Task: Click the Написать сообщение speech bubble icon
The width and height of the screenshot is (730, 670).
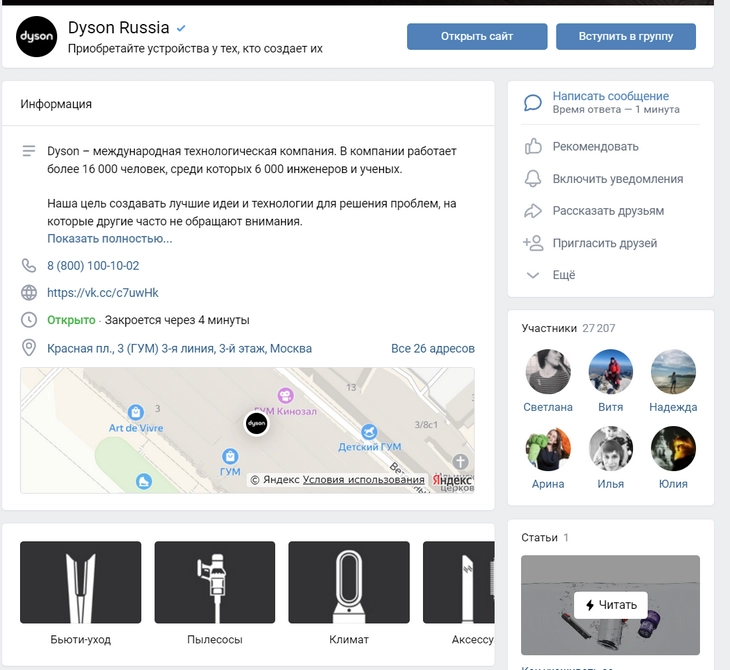Action: coord(533,102)
